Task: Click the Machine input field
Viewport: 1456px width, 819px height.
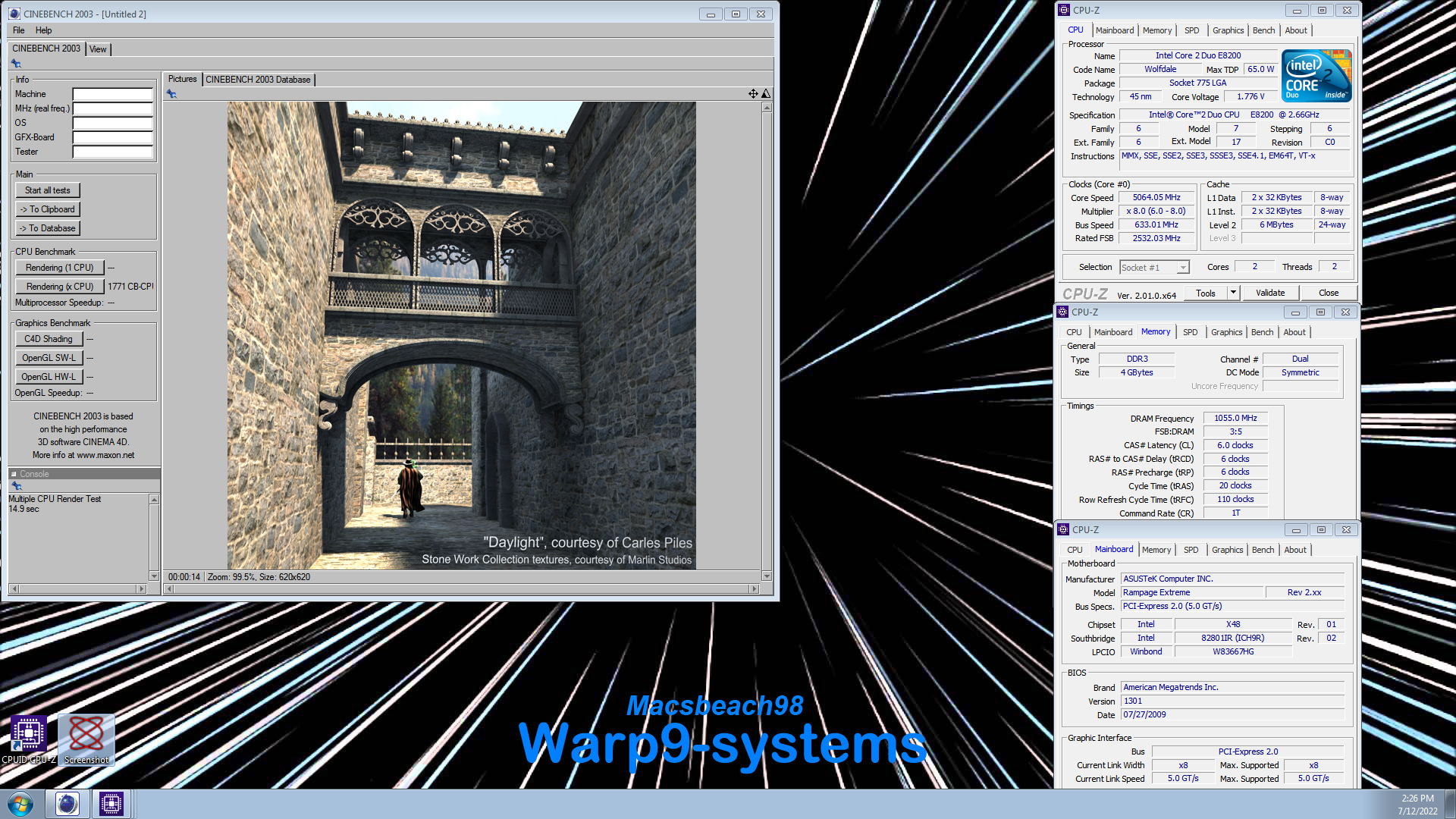Action: [x=112, y=95]
